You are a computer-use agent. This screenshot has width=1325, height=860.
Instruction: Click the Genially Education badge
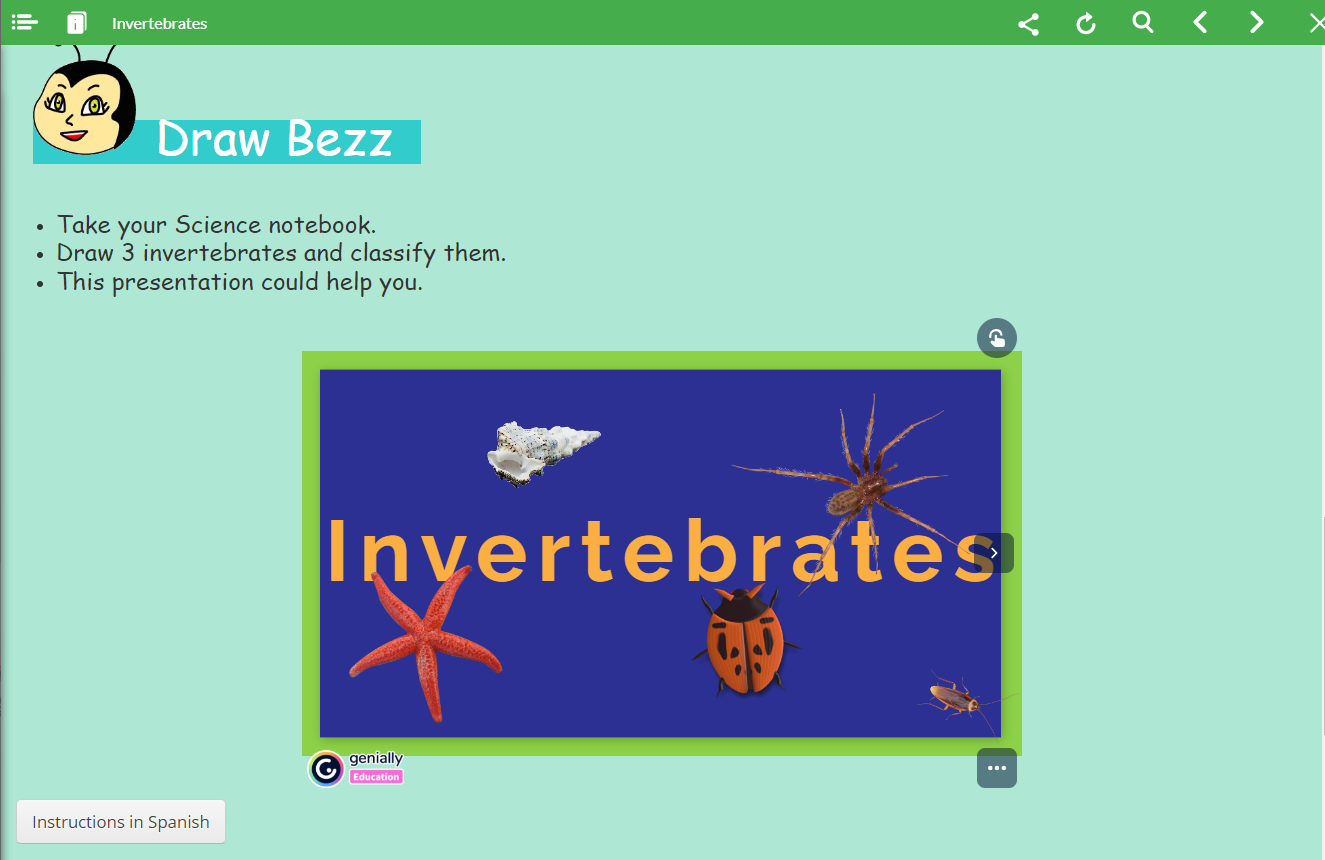[x=376, y=777]
